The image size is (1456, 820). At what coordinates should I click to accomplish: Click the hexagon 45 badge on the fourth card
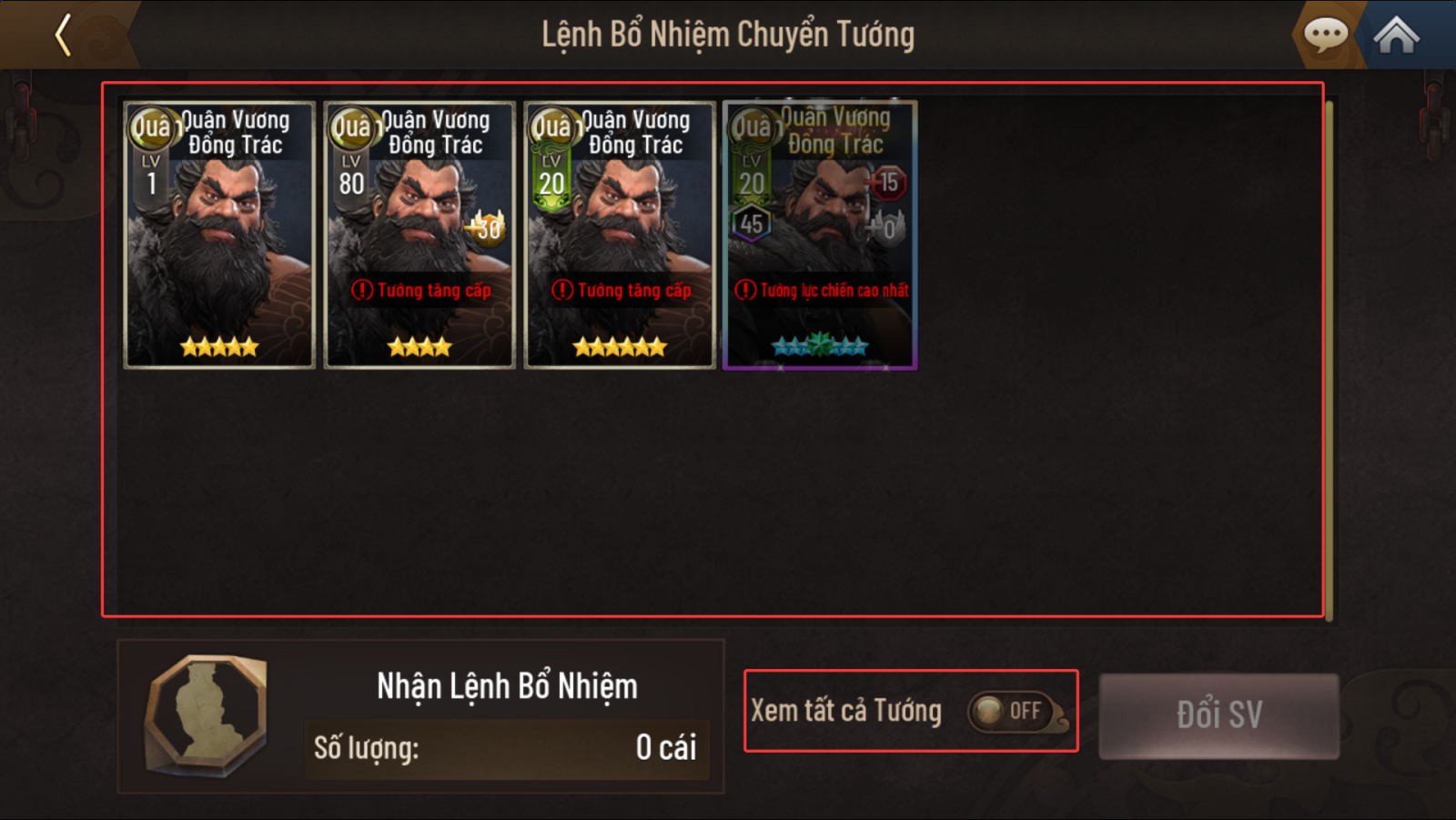[x=752, y=224]
